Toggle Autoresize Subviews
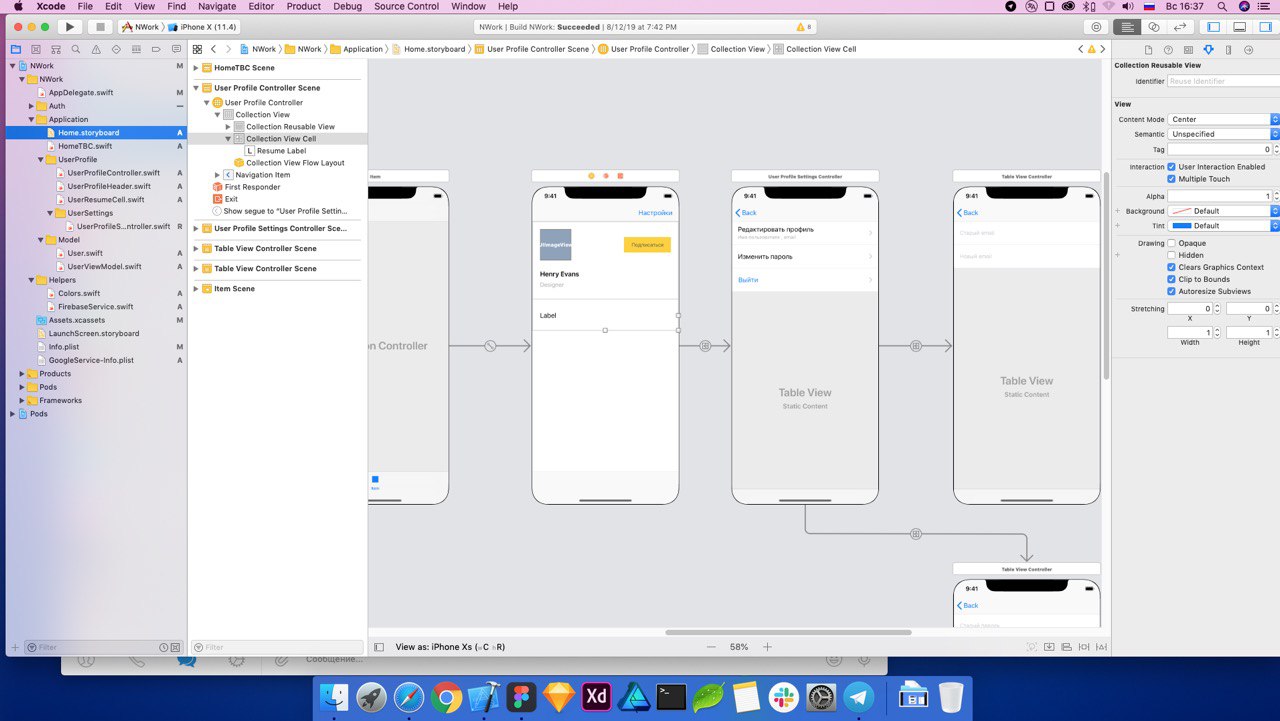1280x721 pixels. tap(1172, 291)
